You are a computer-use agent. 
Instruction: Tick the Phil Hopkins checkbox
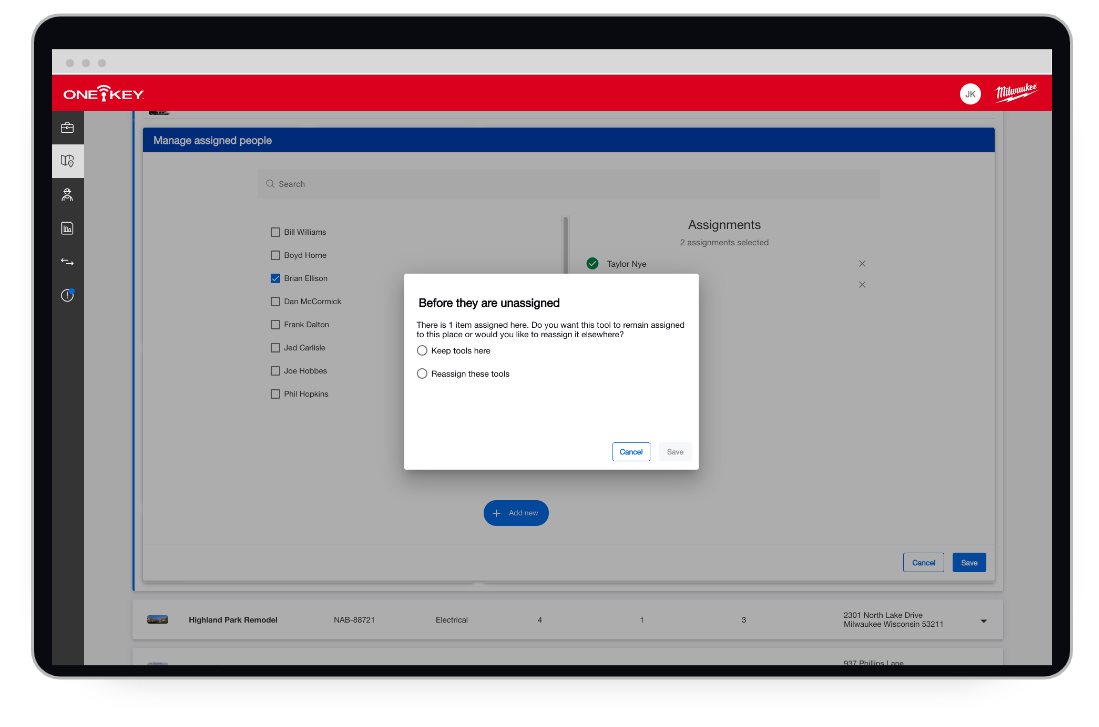(275, 394)
